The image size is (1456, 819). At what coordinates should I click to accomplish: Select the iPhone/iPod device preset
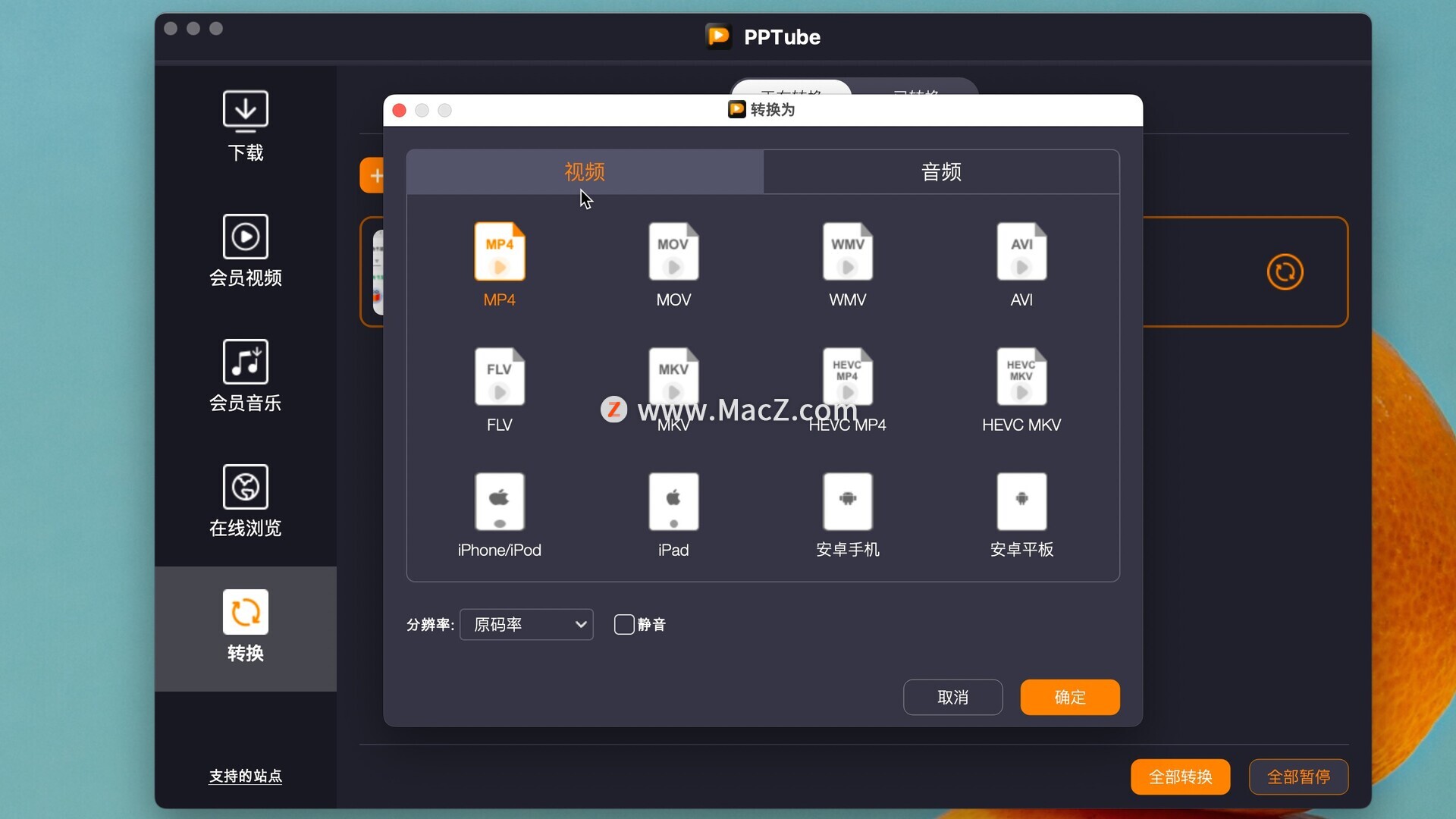point(499,502)
